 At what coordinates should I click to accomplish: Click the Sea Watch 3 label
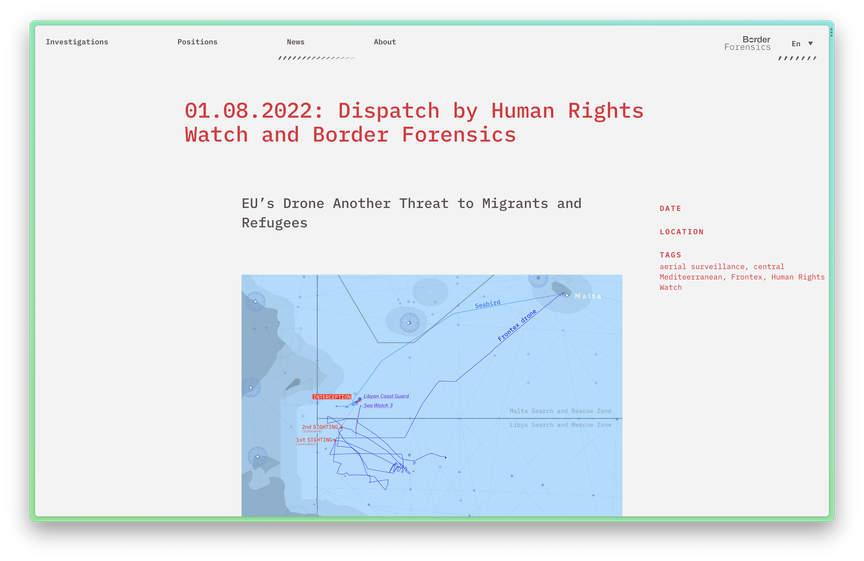coord(378,406)
